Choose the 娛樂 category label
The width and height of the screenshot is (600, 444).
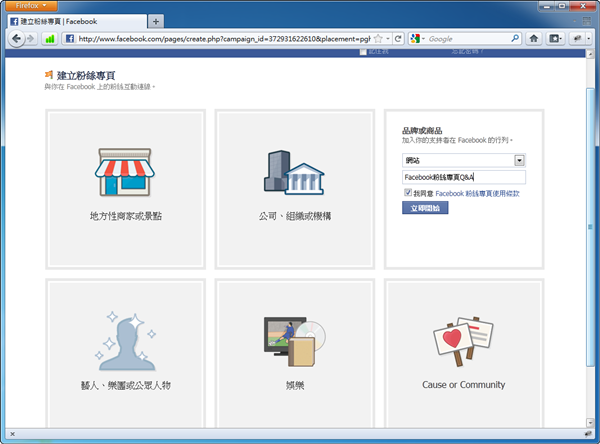point(295,385)
